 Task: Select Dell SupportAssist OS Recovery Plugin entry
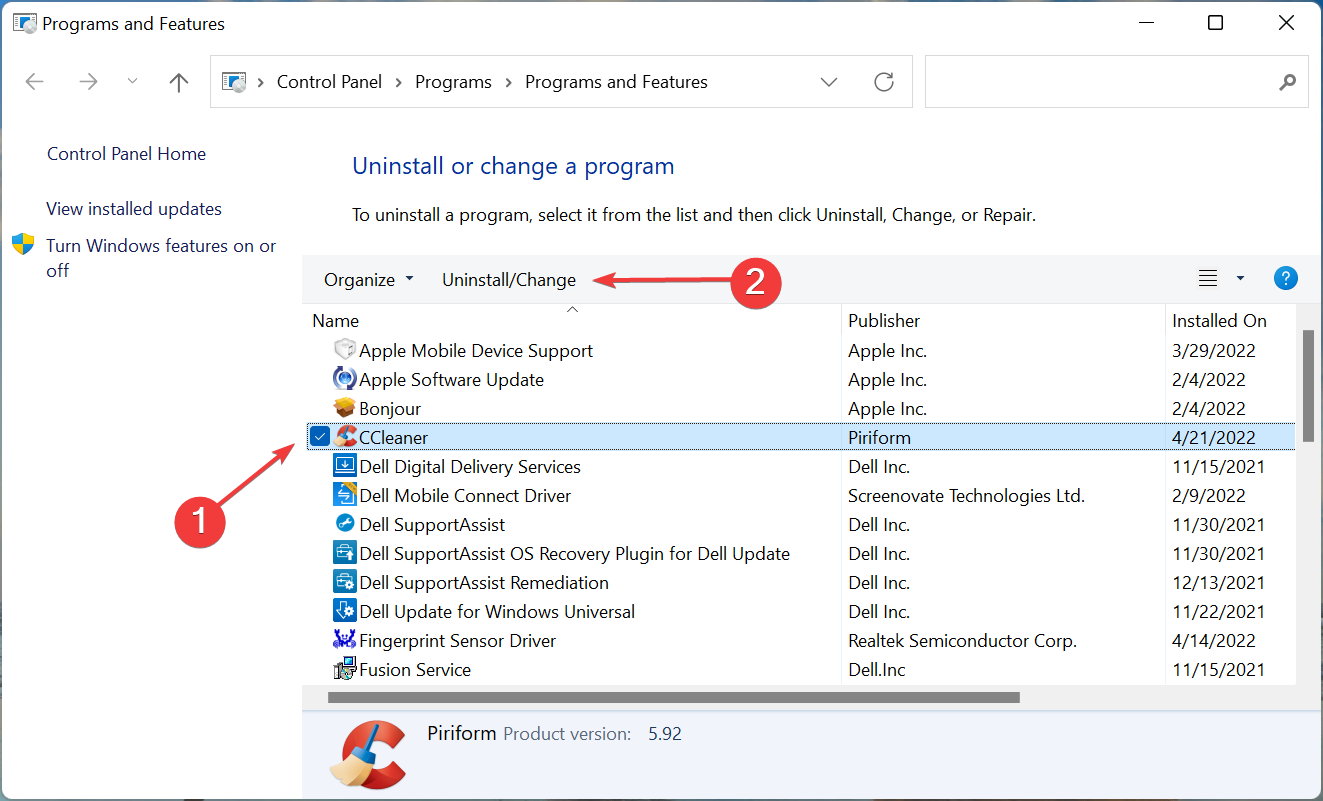coord(574,554)
